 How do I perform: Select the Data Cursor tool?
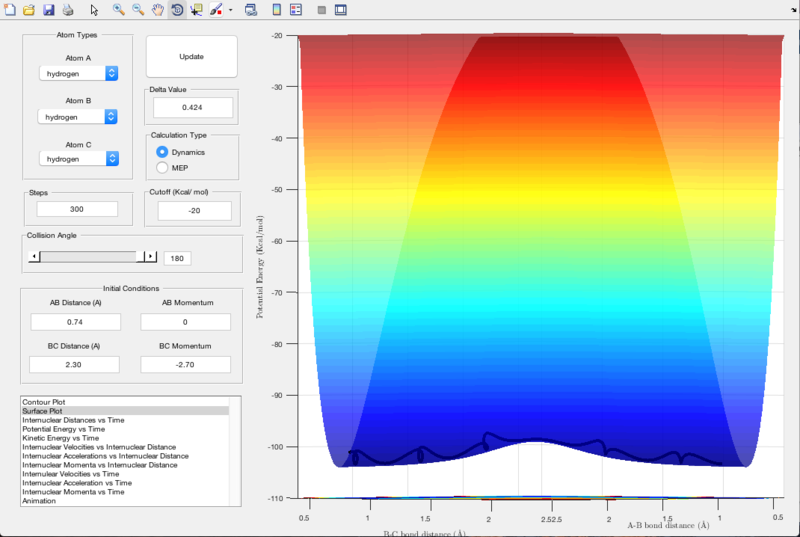coord(195,10)
